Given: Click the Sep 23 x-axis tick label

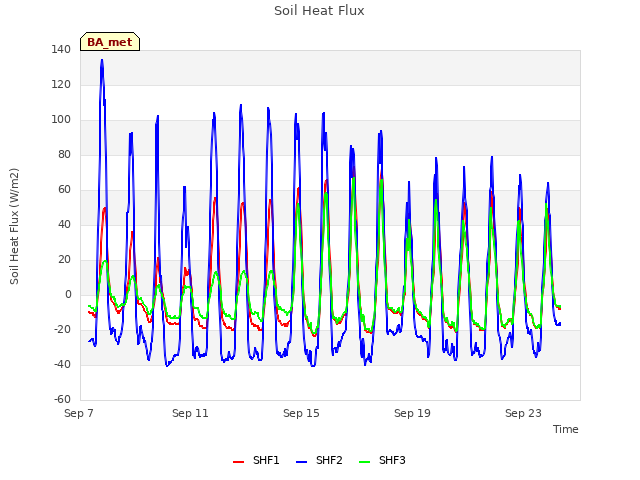Looking at the screenshot, I should [523, 413].
